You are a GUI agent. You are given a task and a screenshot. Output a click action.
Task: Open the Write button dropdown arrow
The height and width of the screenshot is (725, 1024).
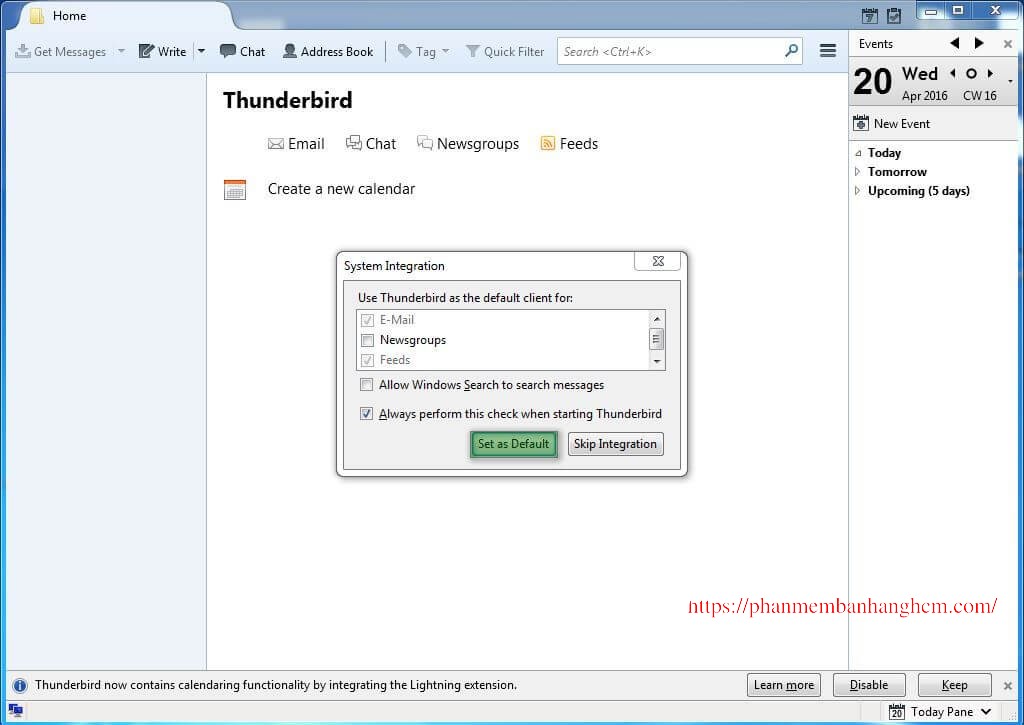[x=201, y=51]
